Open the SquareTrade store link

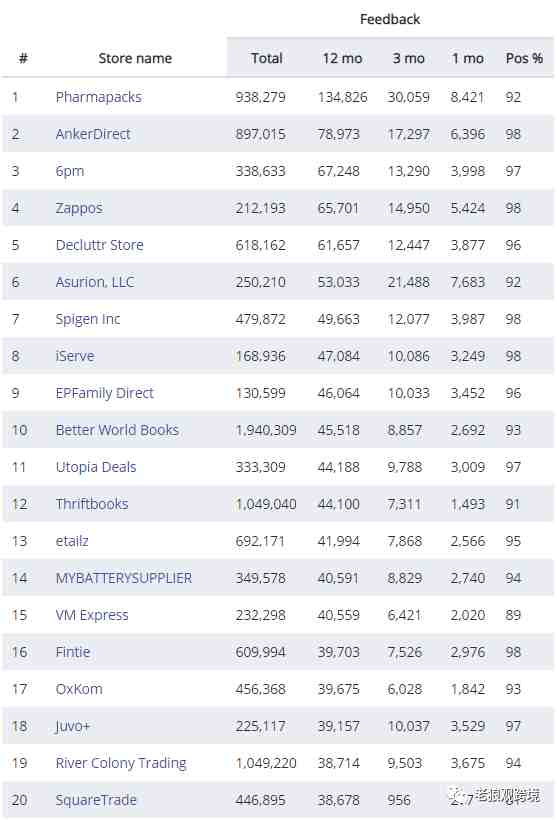click(96, 800)
